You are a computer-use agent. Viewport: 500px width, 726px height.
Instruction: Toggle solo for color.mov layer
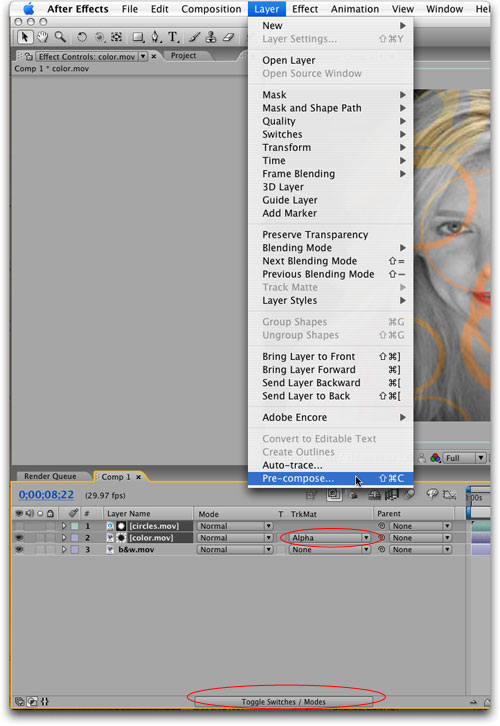tap(40, 538)
